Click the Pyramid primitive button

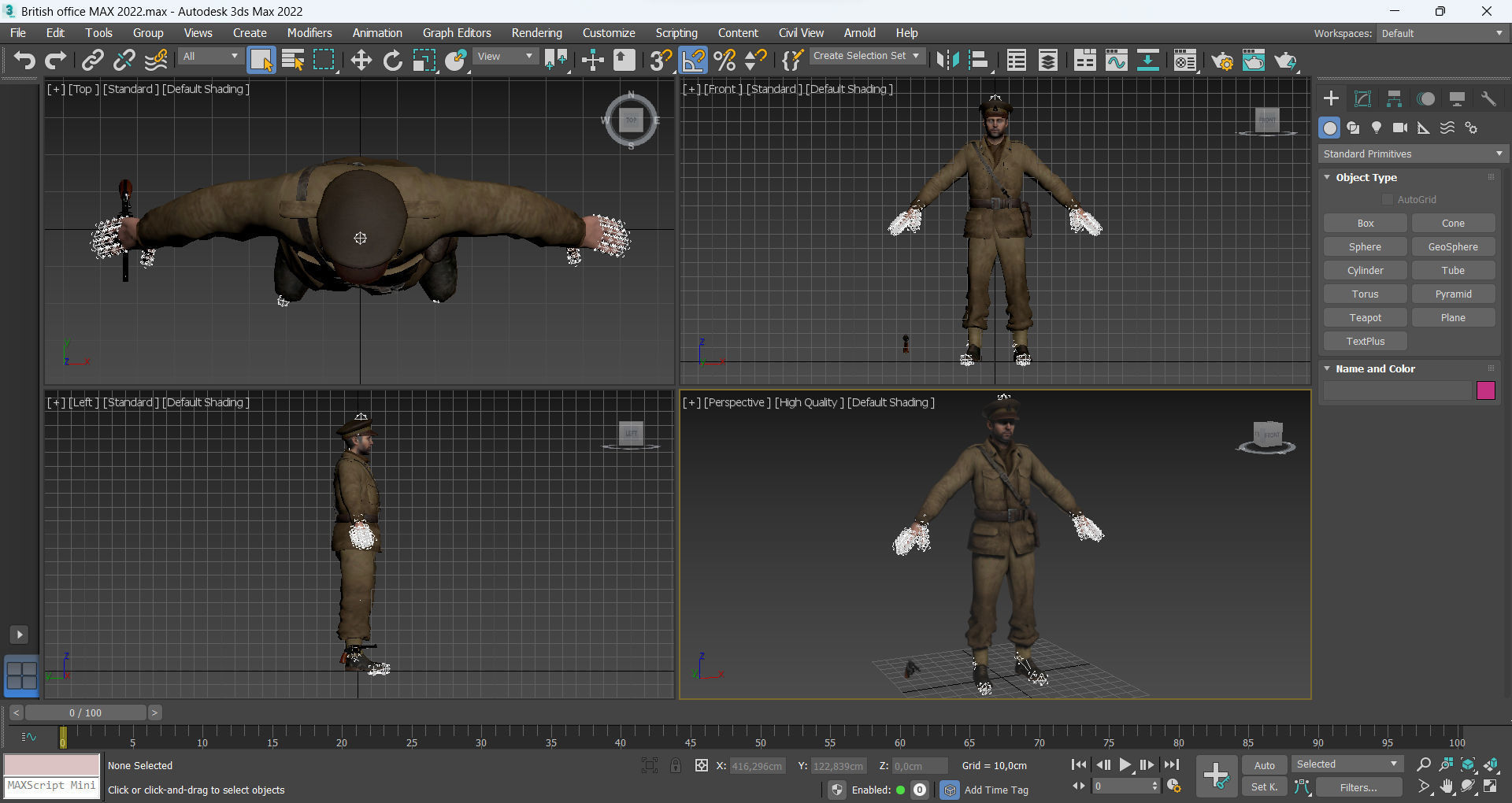point(1453,294)
